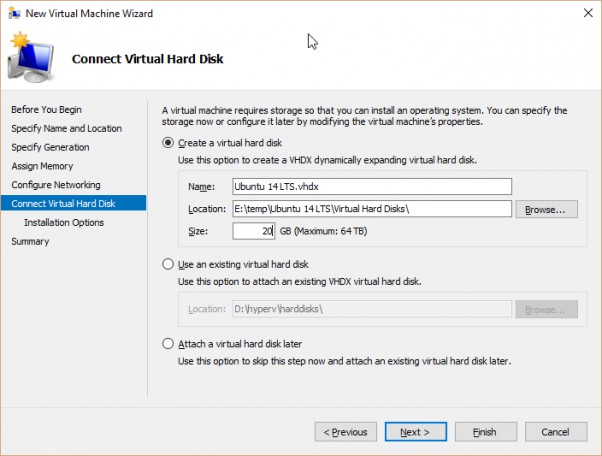Click Next to continue the wizard

[x=416, y=432]
